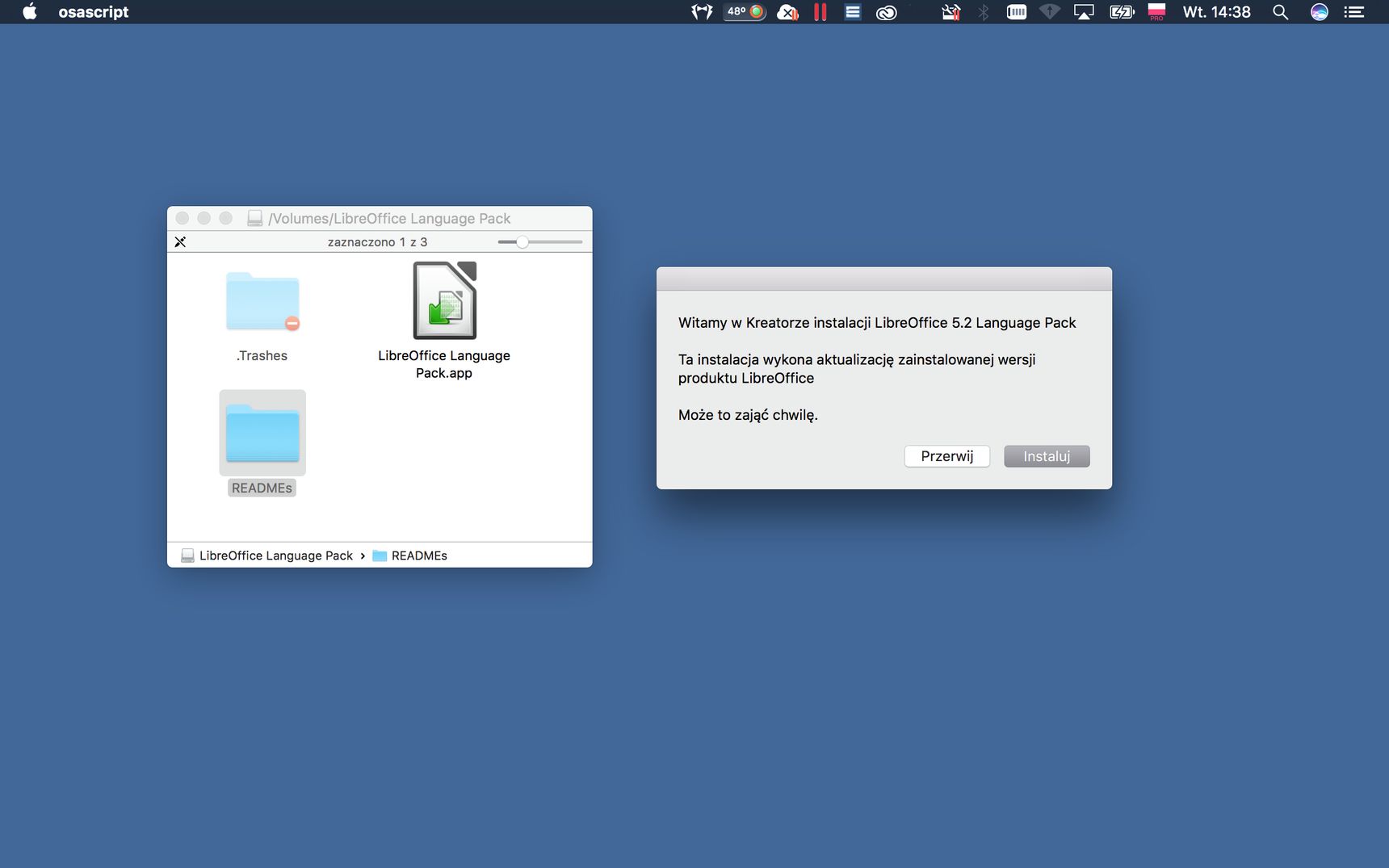Open Notification Center list icon
The width and height of the screenshot is (1389, 868).
pos(1354,11)
